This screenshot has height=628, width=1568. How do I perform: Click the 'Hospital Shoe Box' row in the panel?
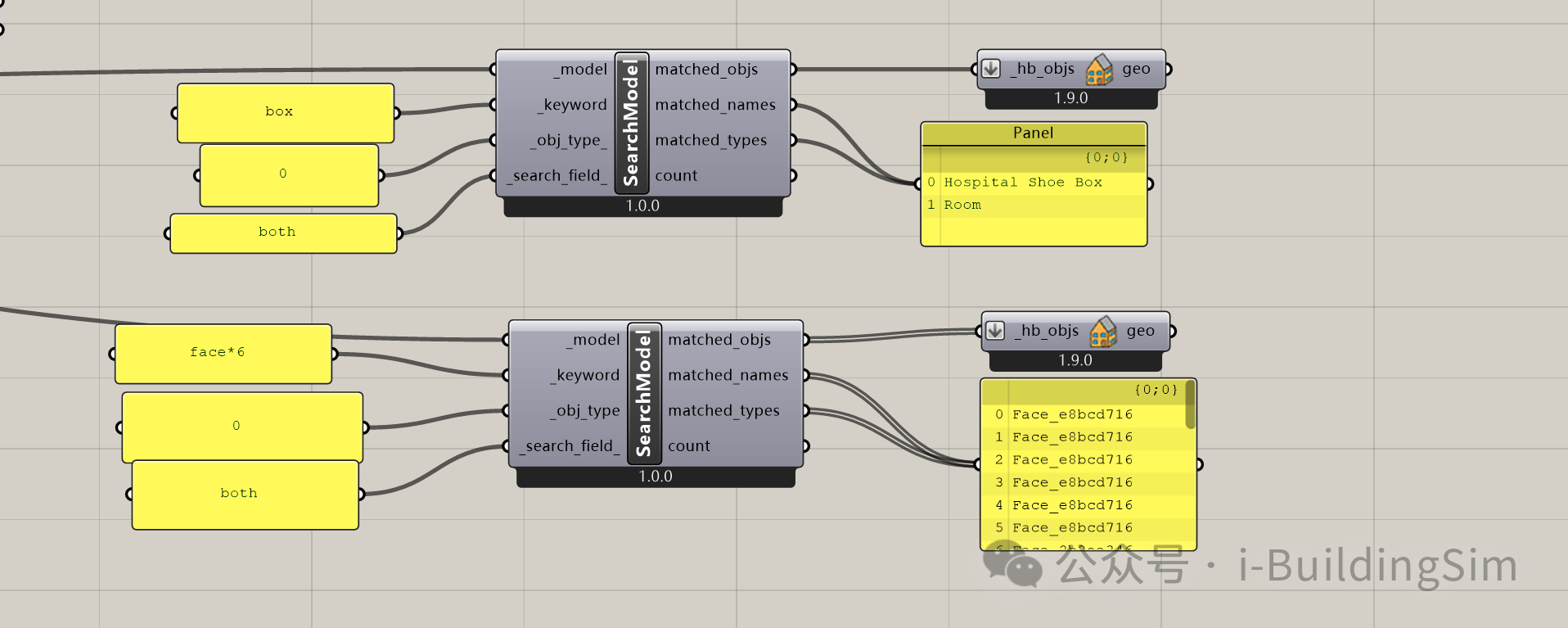pos(1023,183)
